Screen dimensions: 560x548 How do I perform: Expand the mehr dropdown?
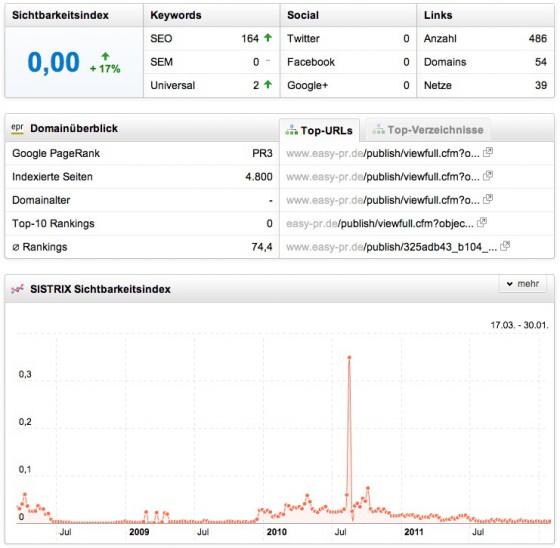(x=523, y=284)
